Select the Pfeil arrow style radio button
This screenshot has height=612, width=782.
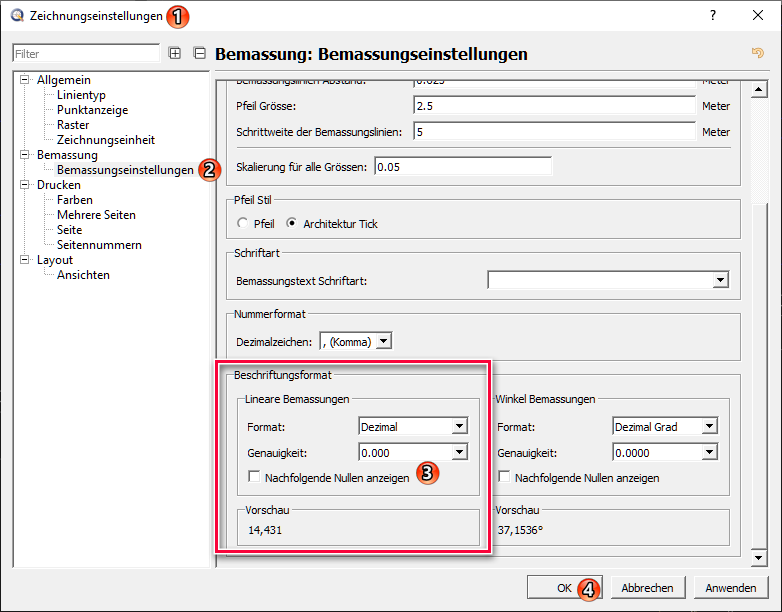[x=242, y=223]
